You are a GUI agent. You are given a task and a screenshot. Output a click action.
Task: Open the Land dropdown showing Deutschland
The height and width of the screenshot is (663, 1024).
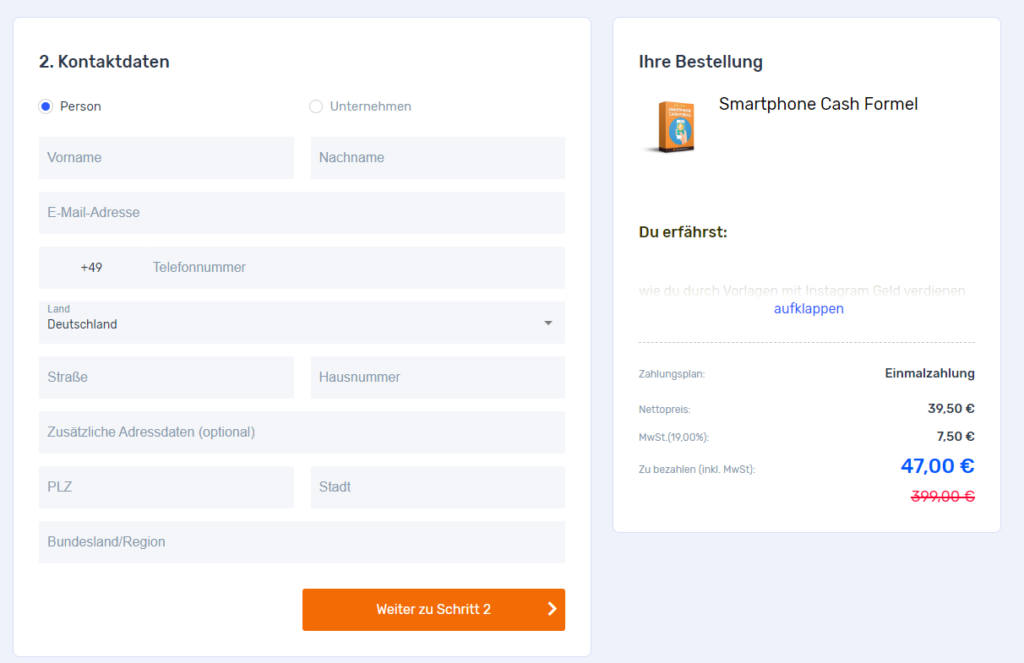coord(302,322)
